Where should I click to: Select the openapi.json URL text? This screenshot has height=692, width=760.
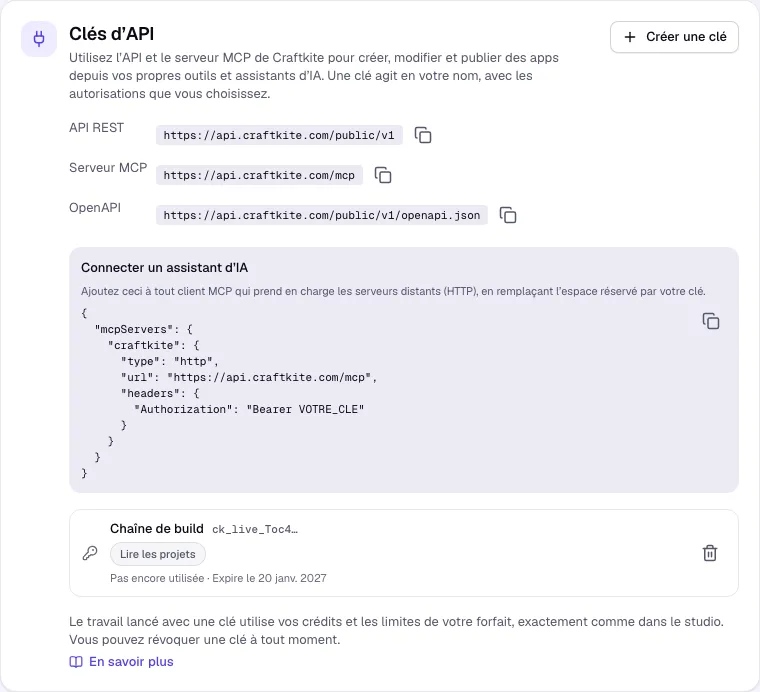(x=321, y=215)
